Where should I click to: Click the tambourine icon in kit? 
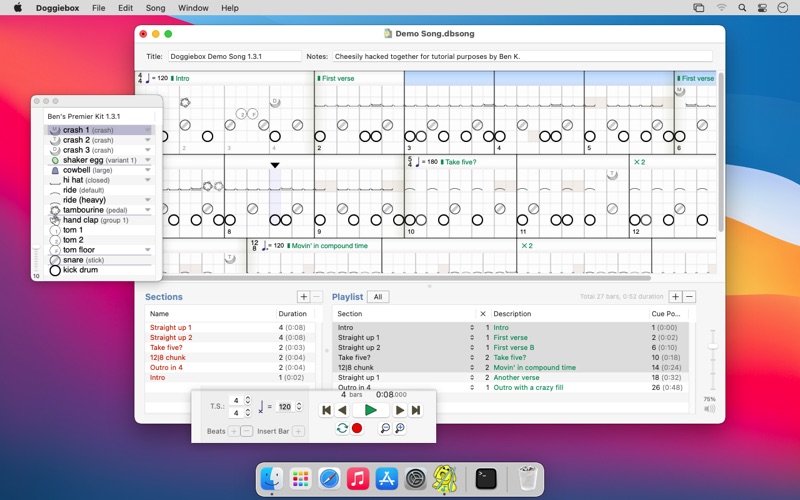55,210
